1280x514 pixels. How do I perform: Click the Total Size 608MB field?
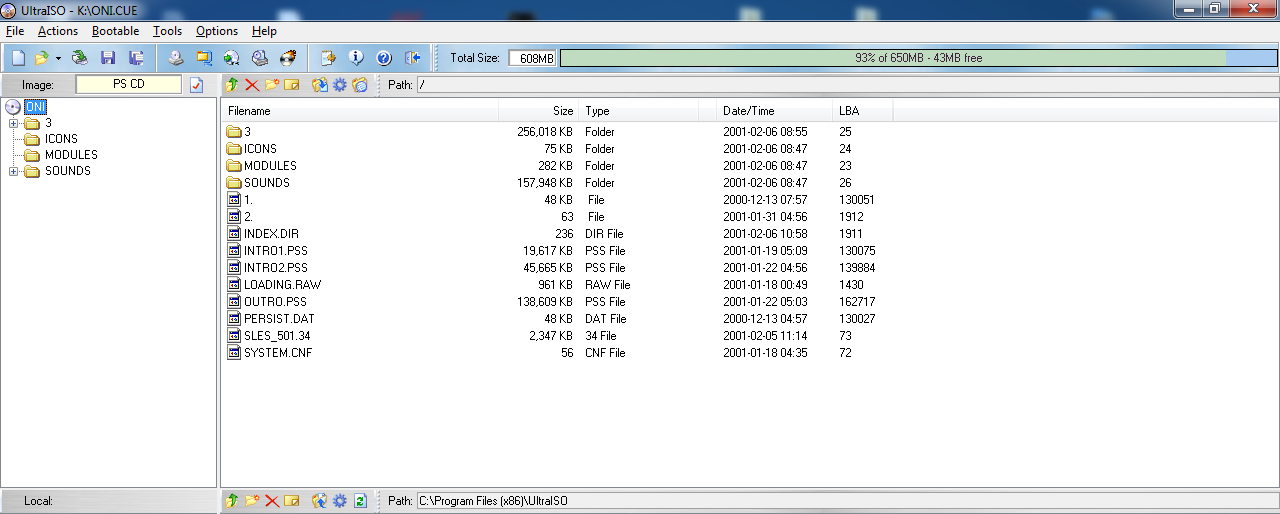point(532,58)
